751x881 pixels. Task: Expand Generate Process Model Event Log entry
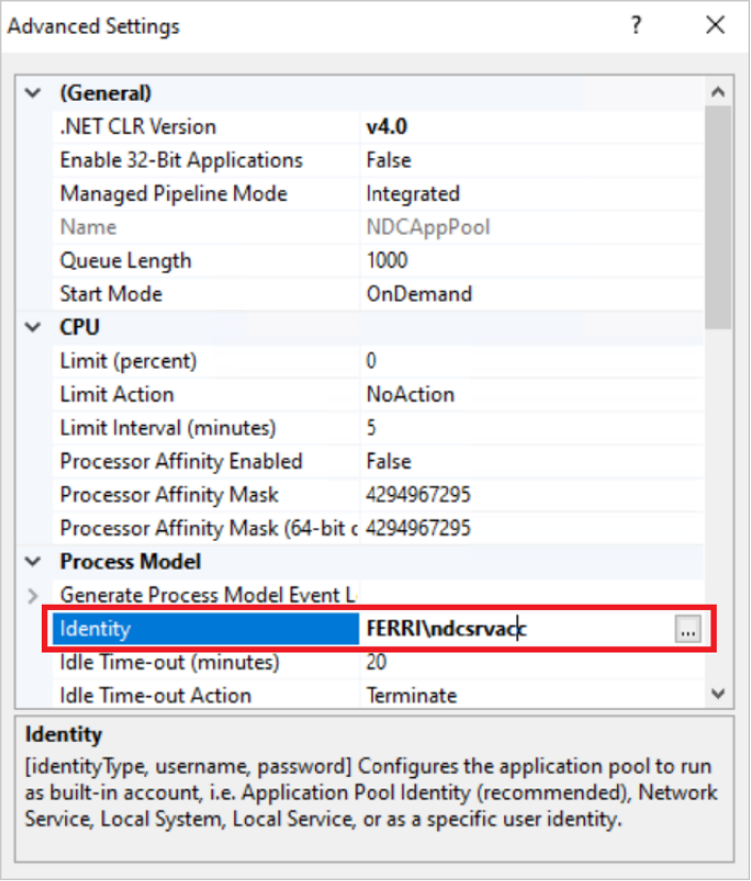pyautogui.click(x=34, y=595)
